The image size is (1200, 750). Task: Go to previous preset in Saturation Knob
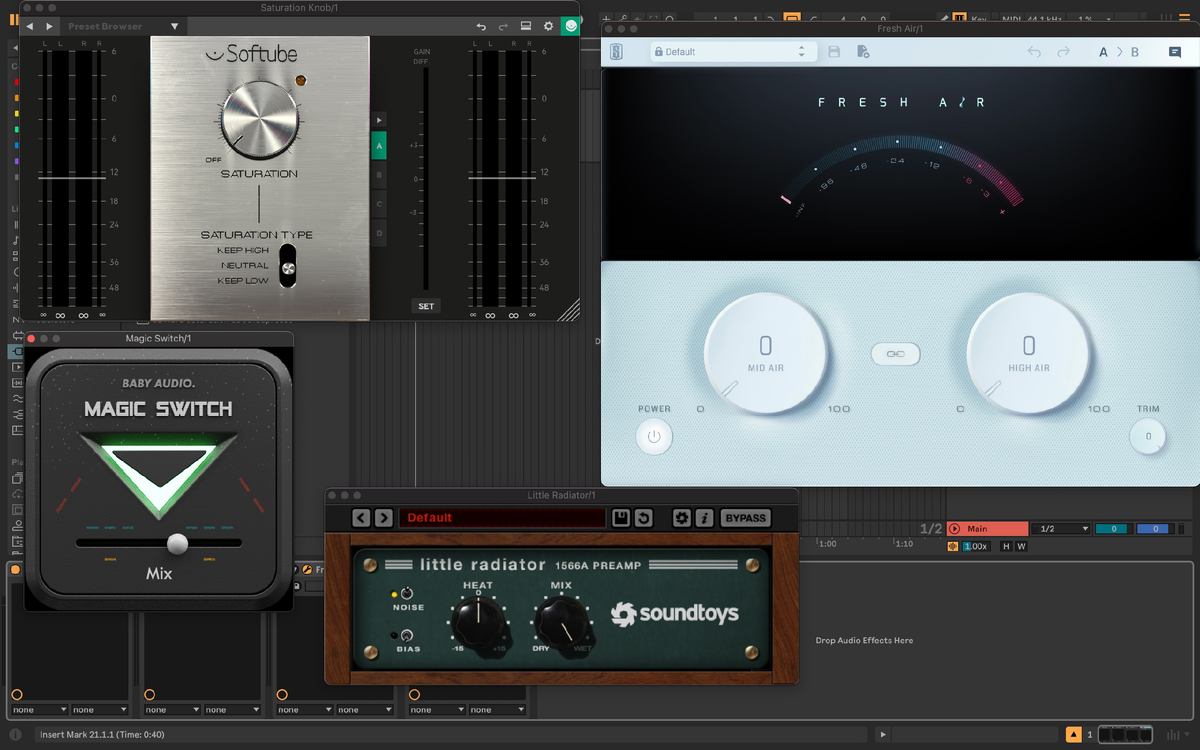(30, 26)
